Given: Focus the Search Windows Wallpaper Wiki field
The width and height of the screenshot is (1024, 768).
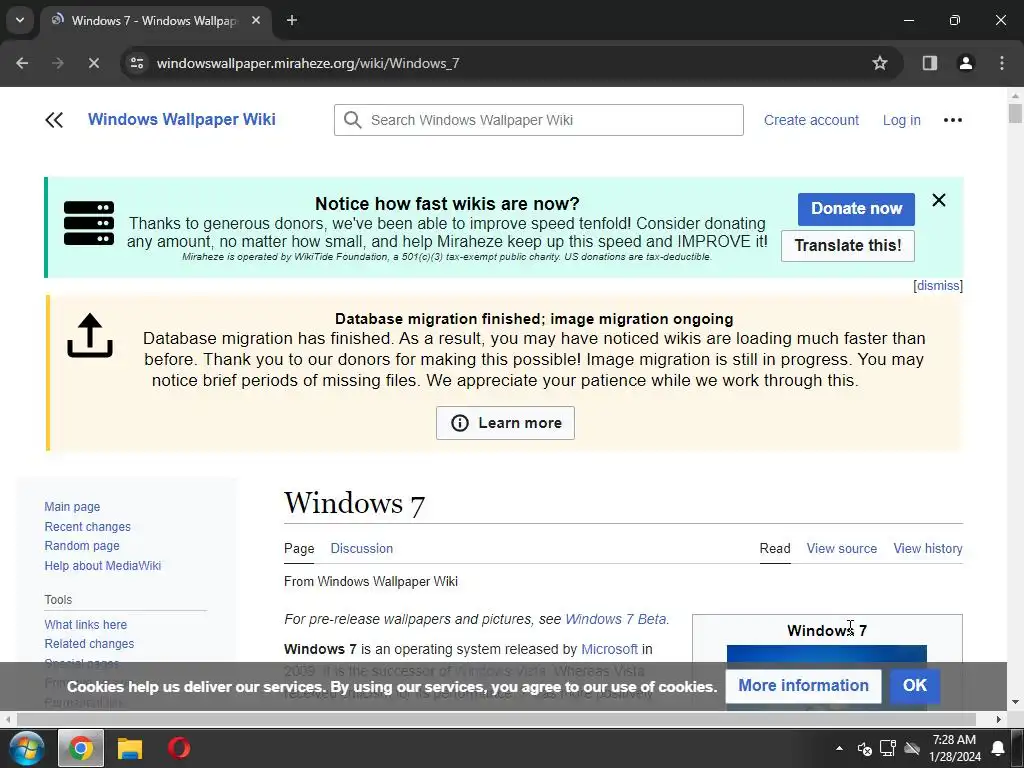Looking at the screenshot, I should point(539,120).
